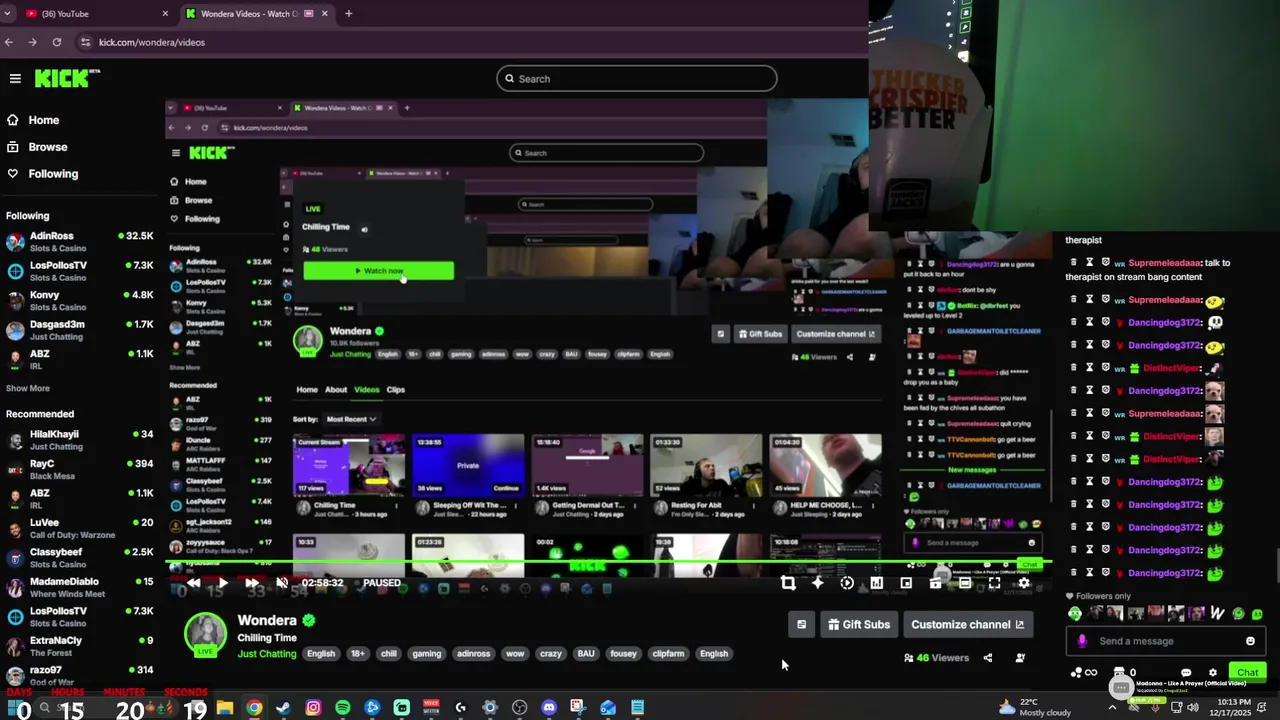Click the Kick search field

(x=637, y=79)
